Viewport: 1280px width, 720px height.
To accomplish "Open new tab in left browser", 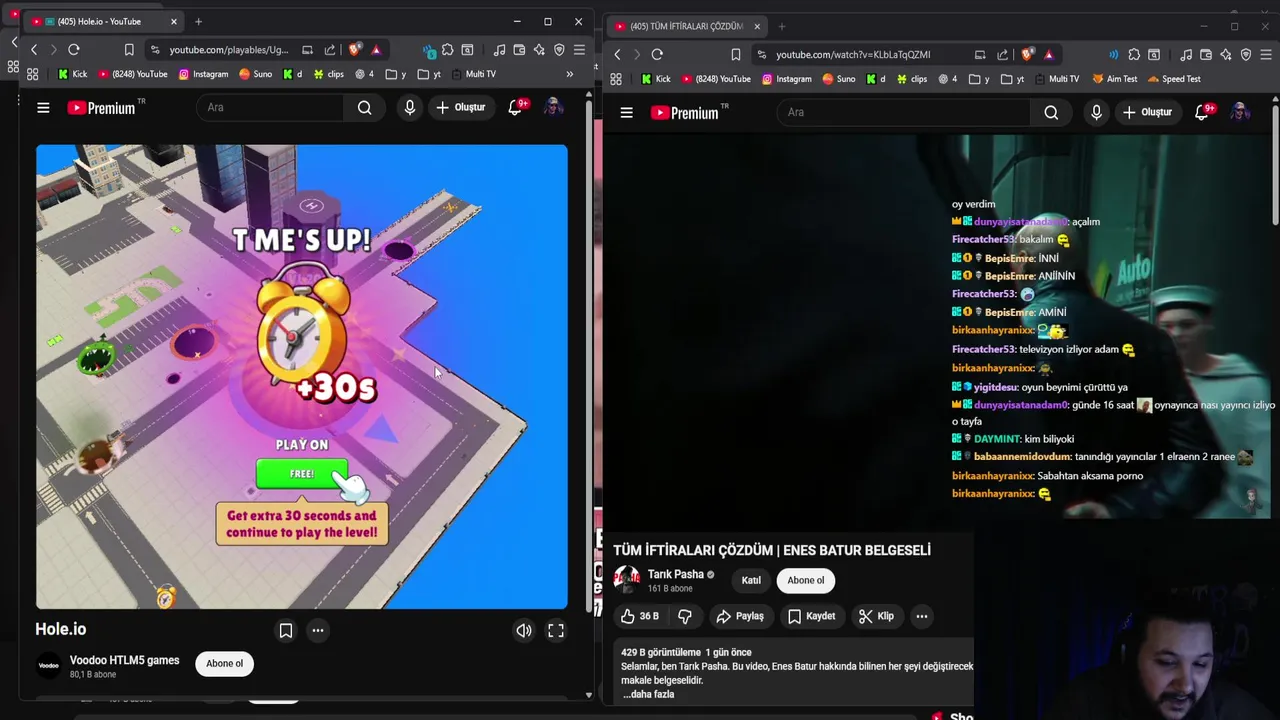I will point(198,21).
